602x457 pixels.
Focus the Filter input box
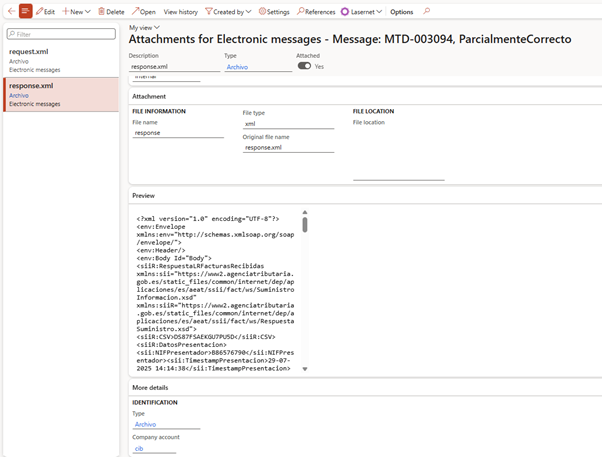click(61, 34)
